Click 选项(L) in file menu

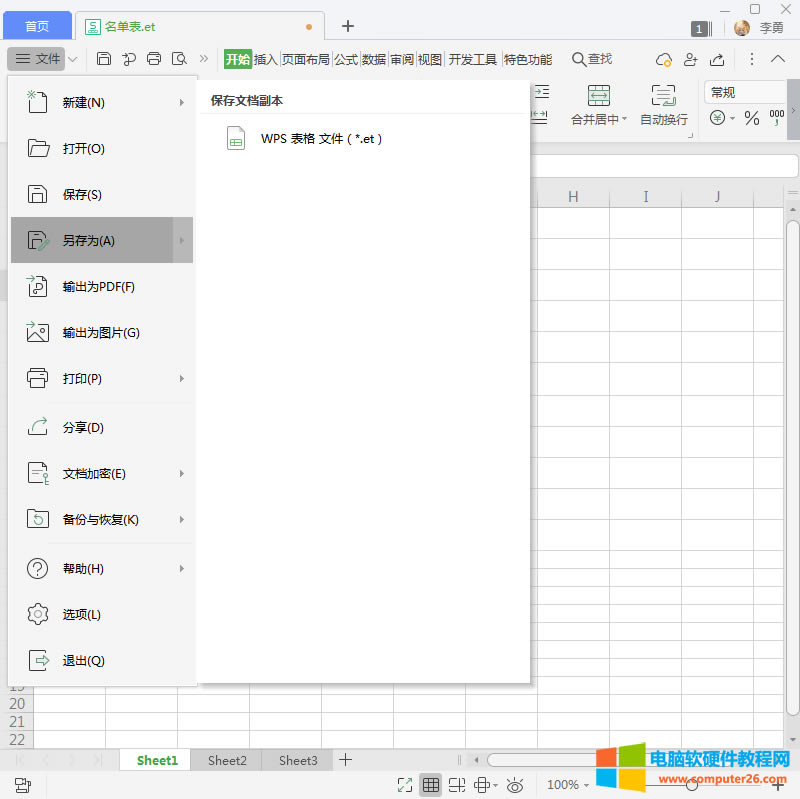pyautogui.click(x=82, y=615)
